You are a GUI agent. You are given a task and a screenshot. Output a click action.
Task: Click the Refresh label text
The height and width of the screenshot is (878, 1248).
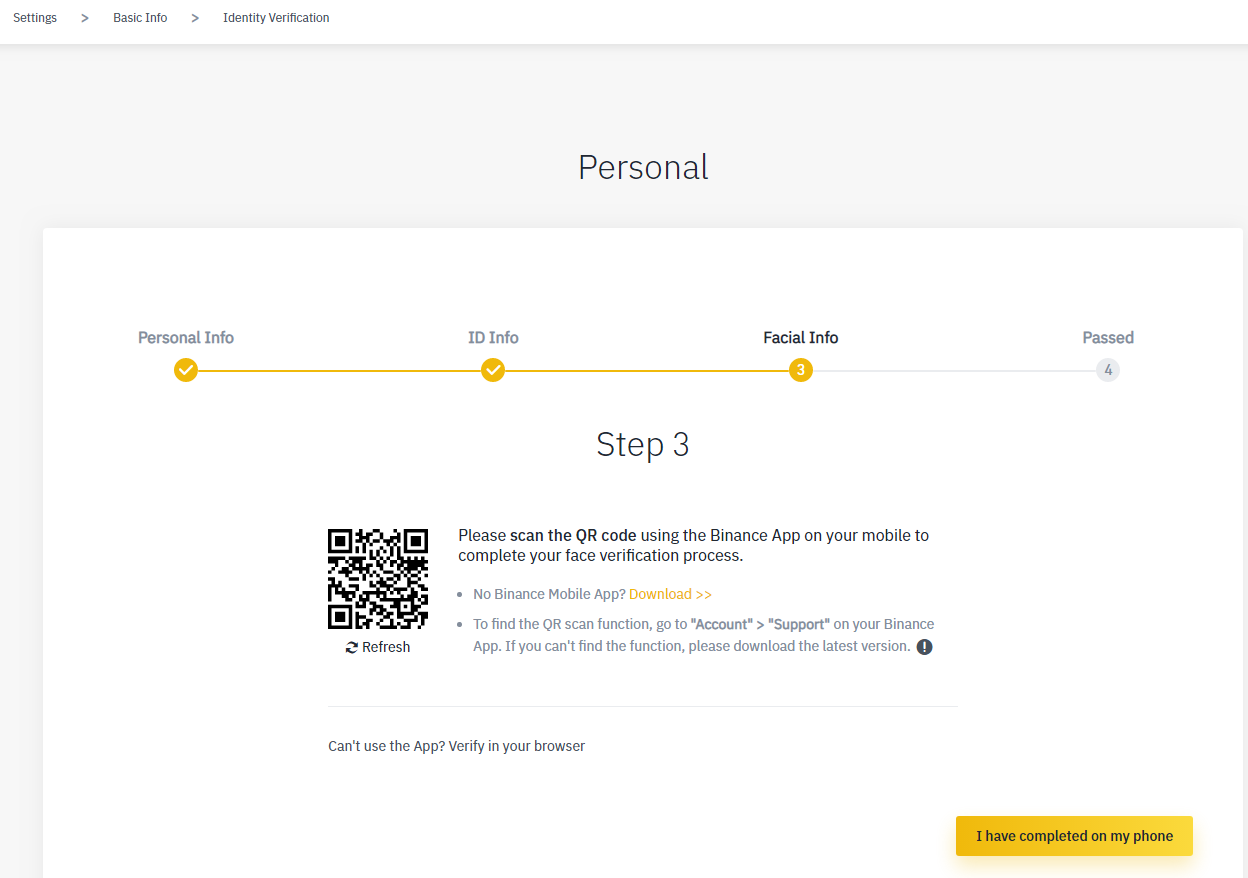point(385,646)
